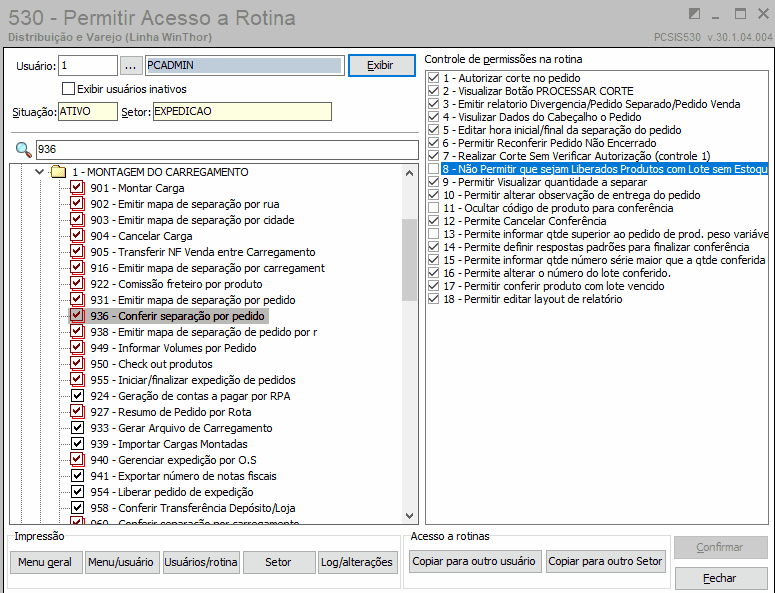Select permission 14 definir respostas padrões
Viewport: 775px width, 593px height.
(596, 247)
